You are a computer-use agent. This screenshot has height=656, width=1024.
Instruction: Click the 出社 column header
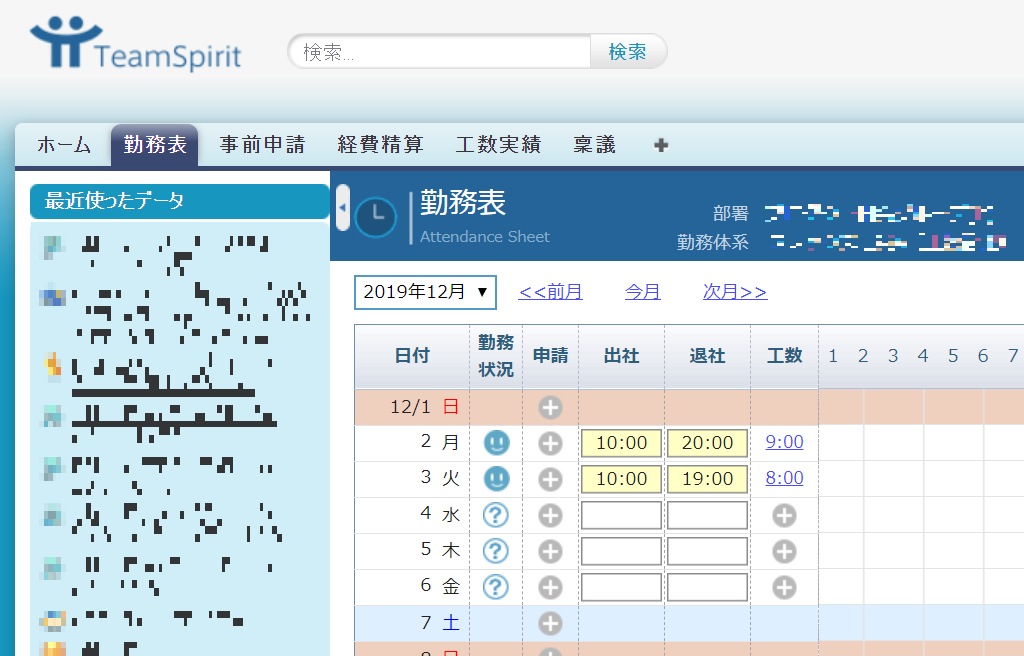[621, 356]
